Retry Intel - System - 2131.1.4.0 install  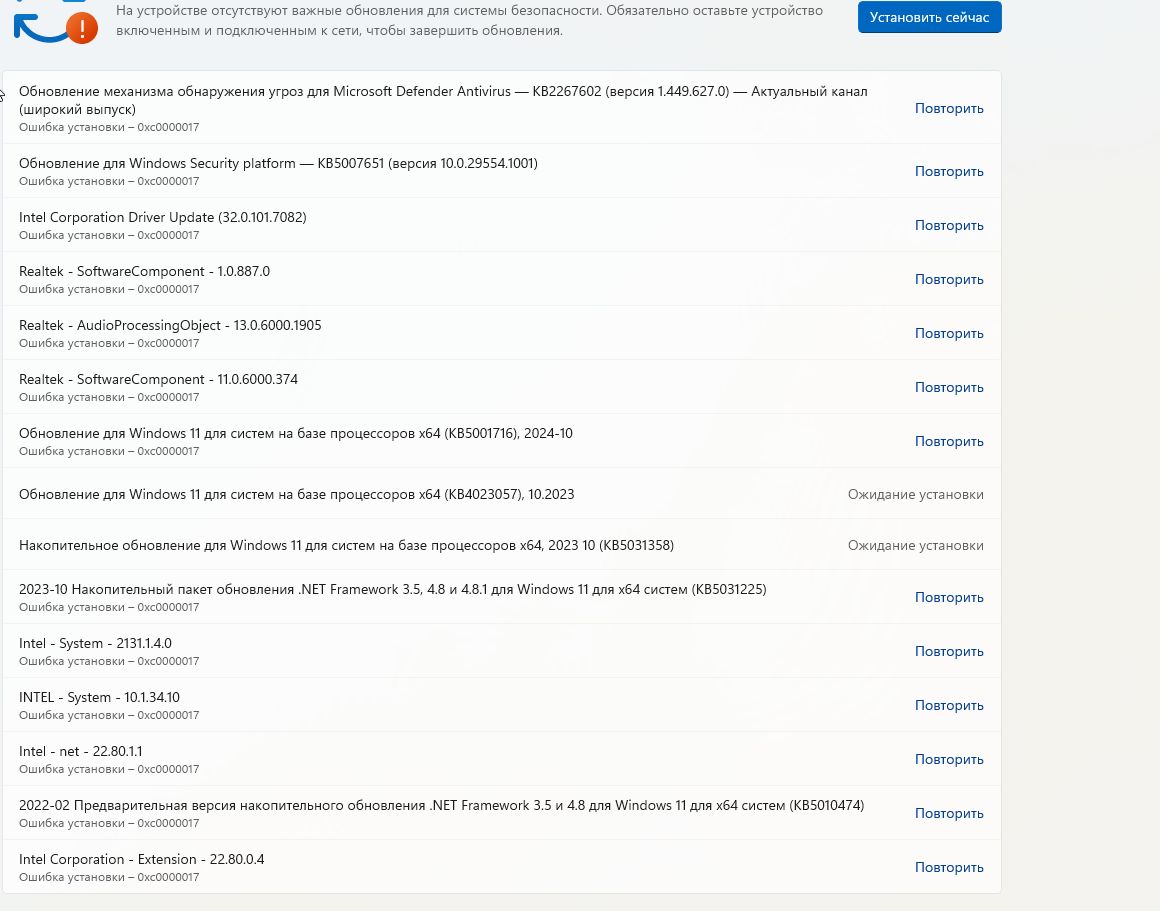coord(948,651)
